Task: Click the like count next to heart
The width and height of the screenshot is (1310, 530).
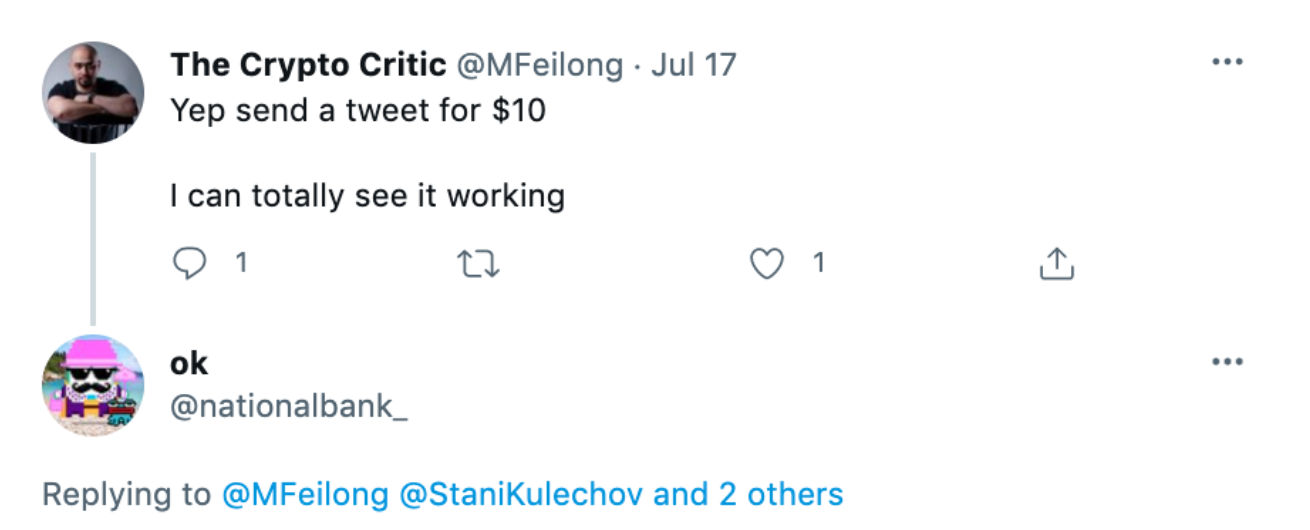Action: point(818,264)
